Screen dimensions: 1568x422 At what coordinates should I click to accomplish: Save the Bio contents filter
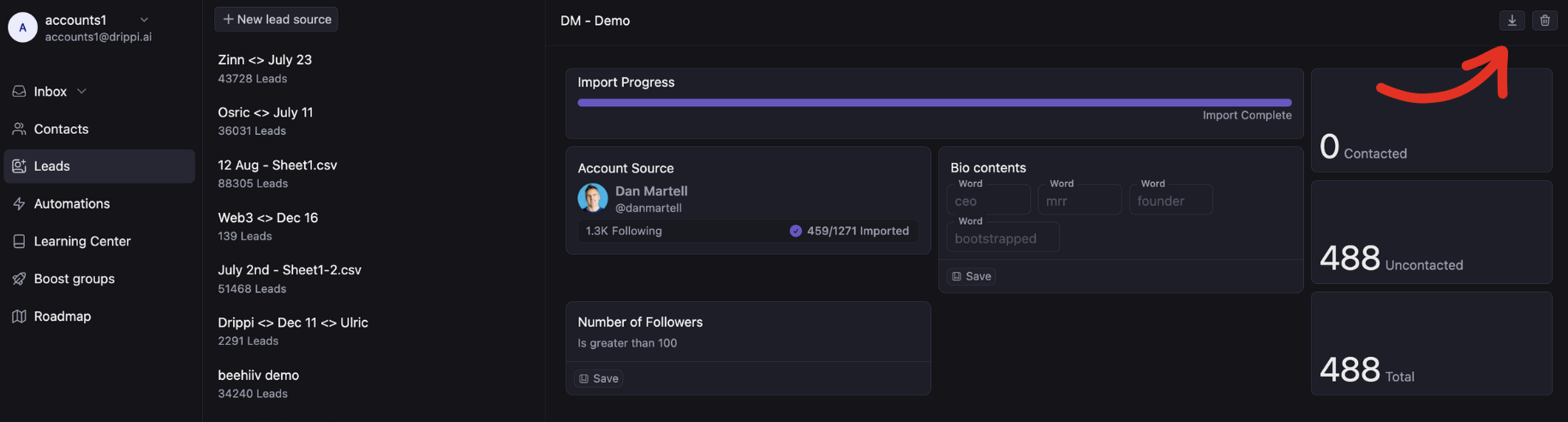click(x=972, y=276)
